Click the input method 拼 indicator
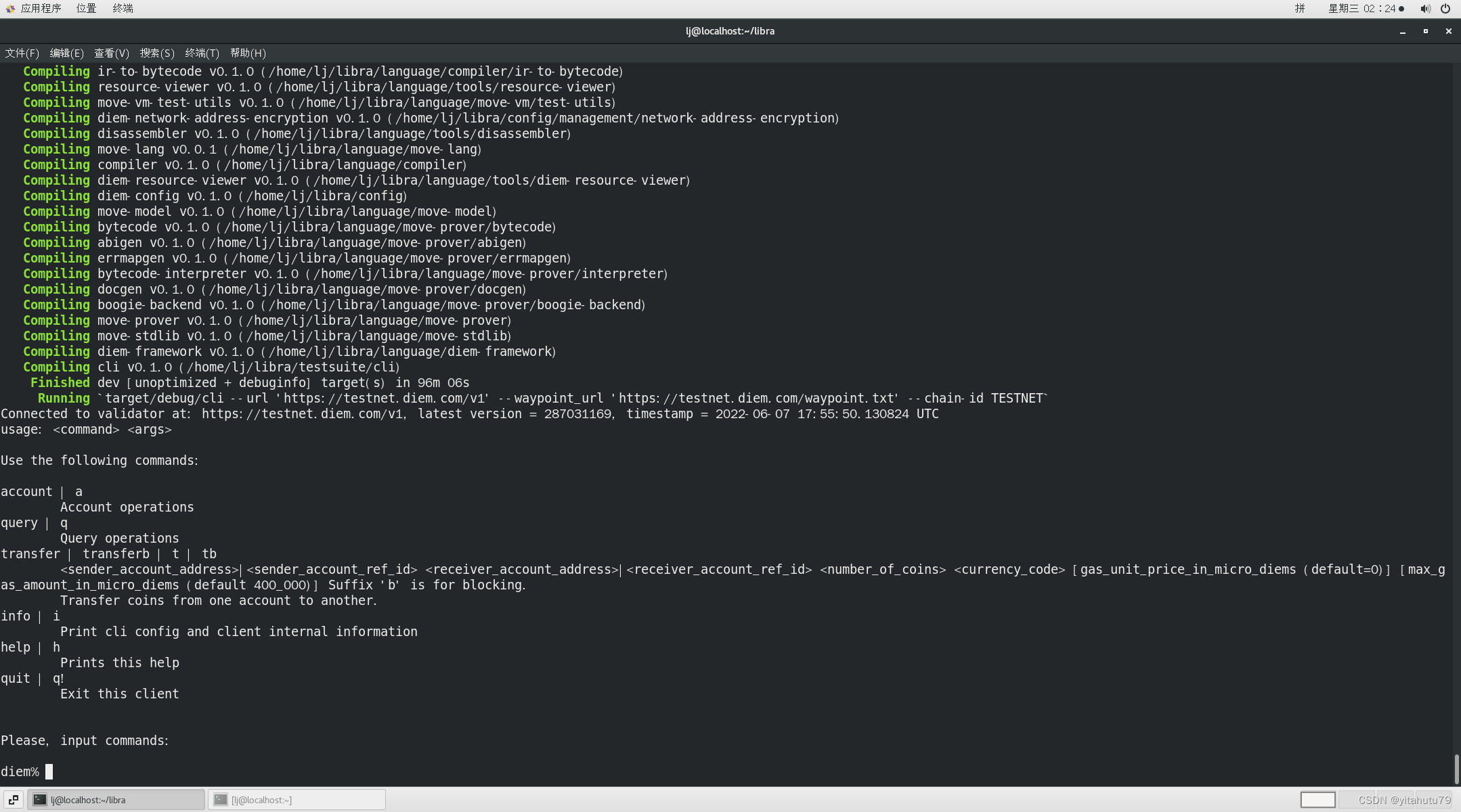Viewport: 1461px width, 812px height. 1300,8
